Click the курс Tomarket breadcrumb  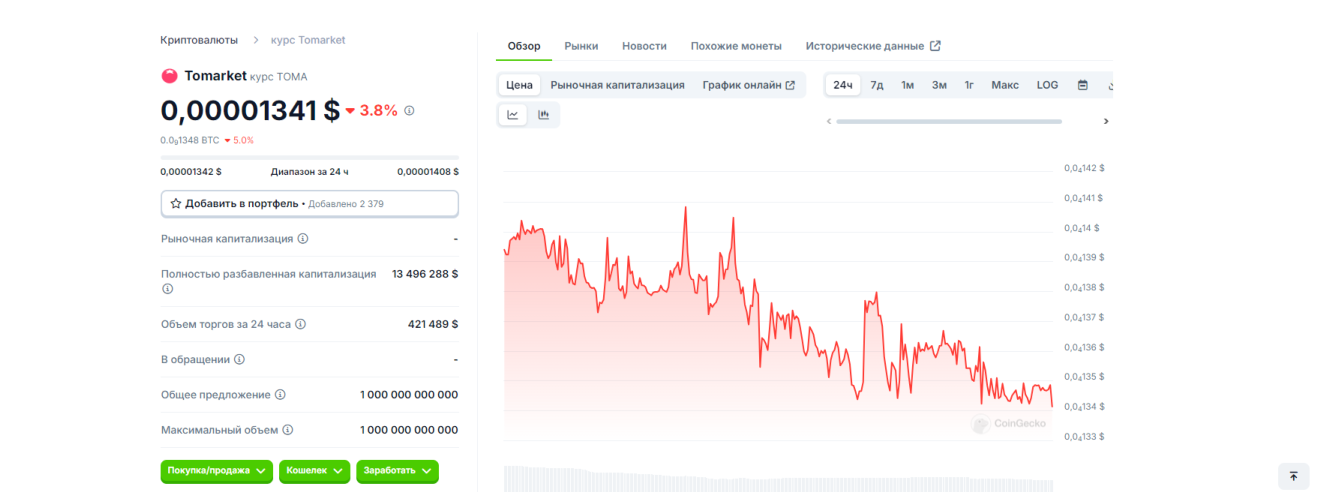click(308, 40)
